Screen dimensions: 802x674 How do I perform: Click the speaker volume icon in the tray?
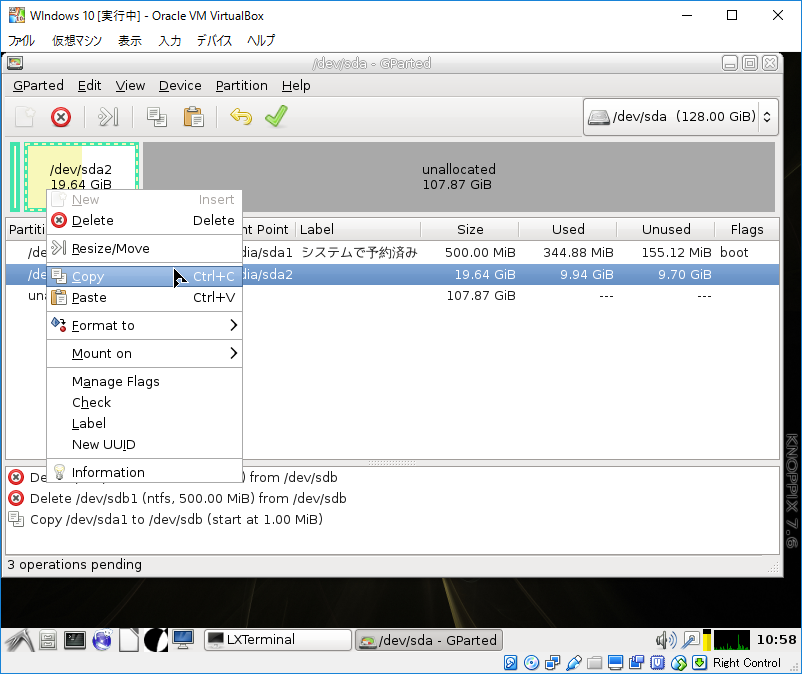666,640
